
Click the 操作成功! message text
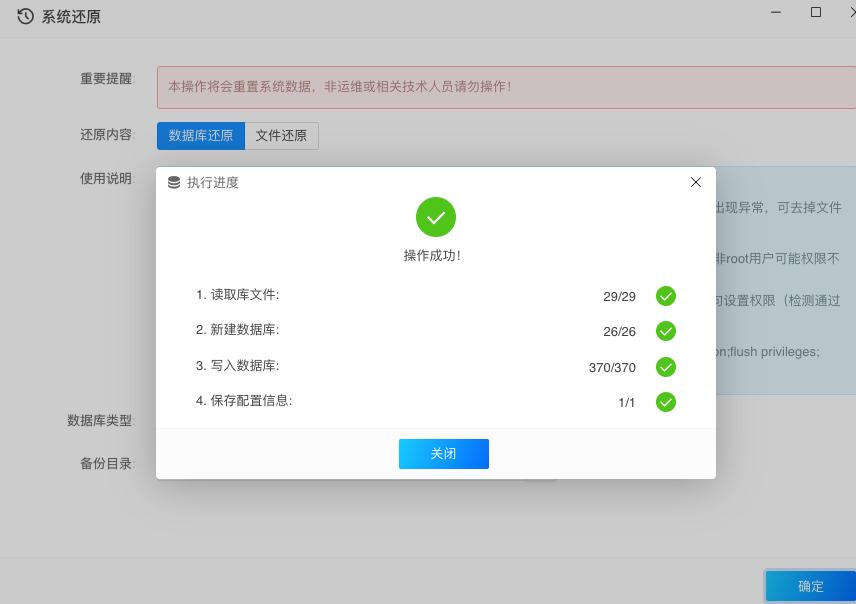click(x=432, y=256)
